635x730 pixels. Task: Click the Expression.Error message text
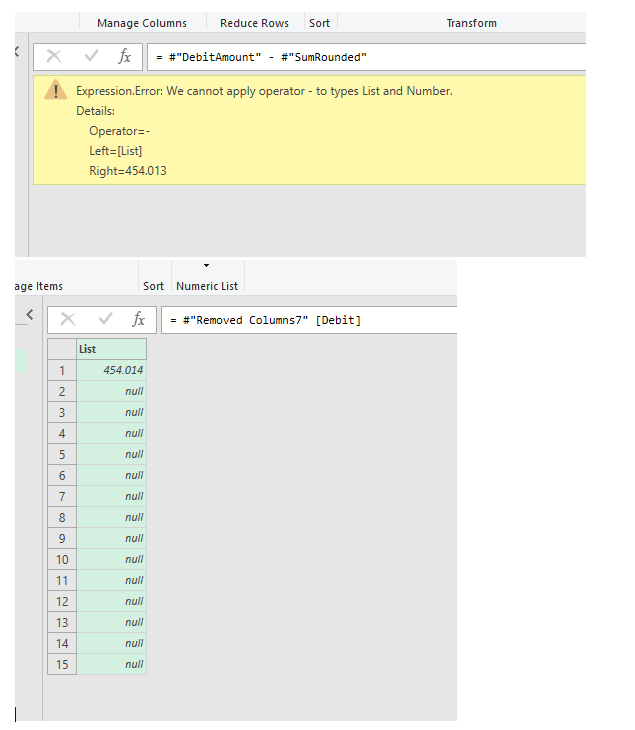tap(264, 91)
